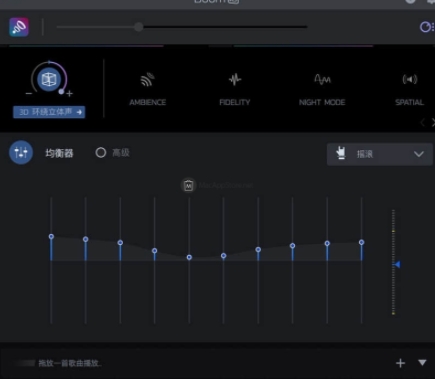Viewport: 435px width, 379px height.
Task: Click the preamp gain triangle marker
Action: [397, 264]
